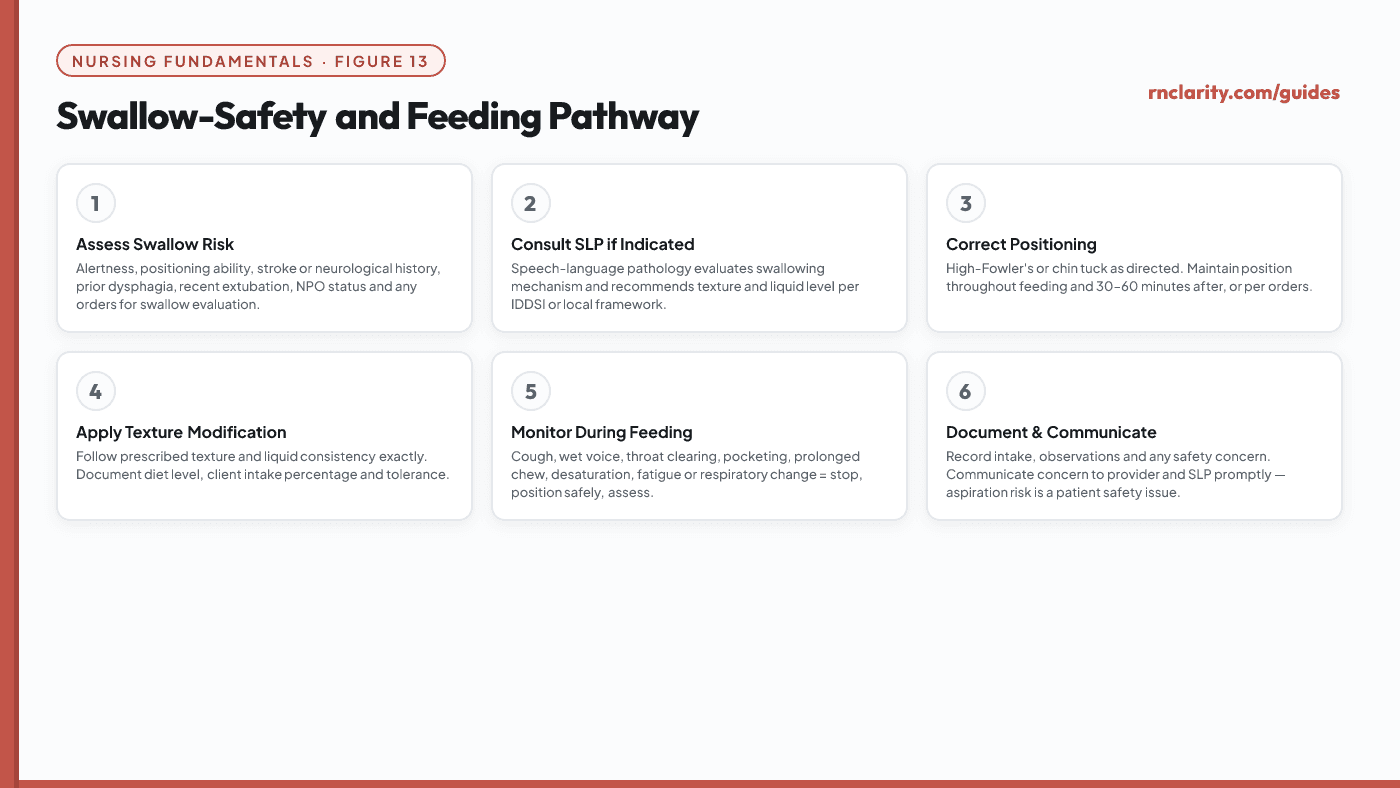Select the Consult SLP if Indicated heading
The height and width of the screenshot is (788, 1400).
pyautogui.click(x=602, y=244)
